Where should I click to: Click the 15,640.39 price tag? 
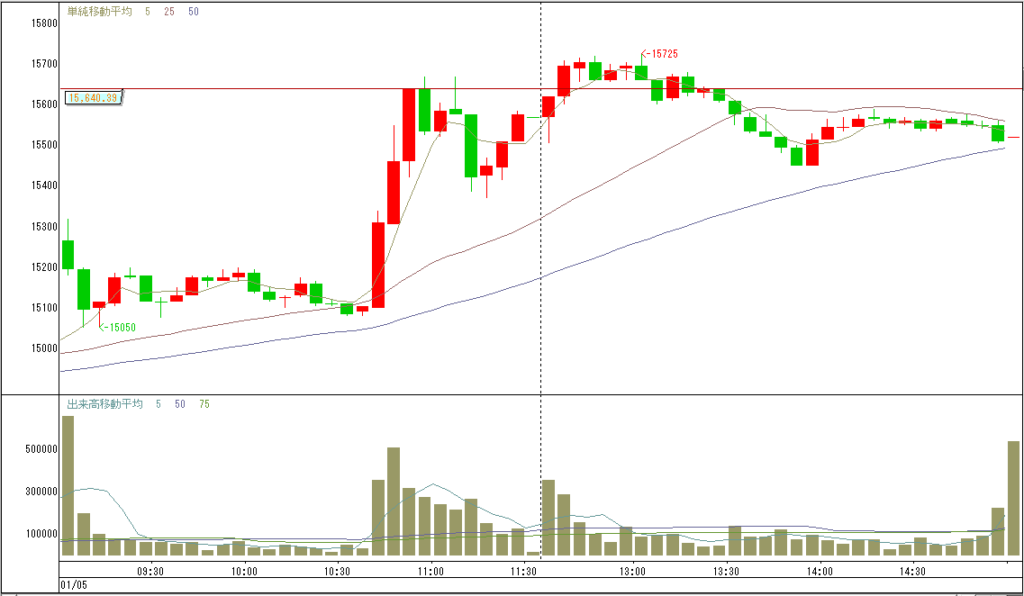[x=93, y=99]
